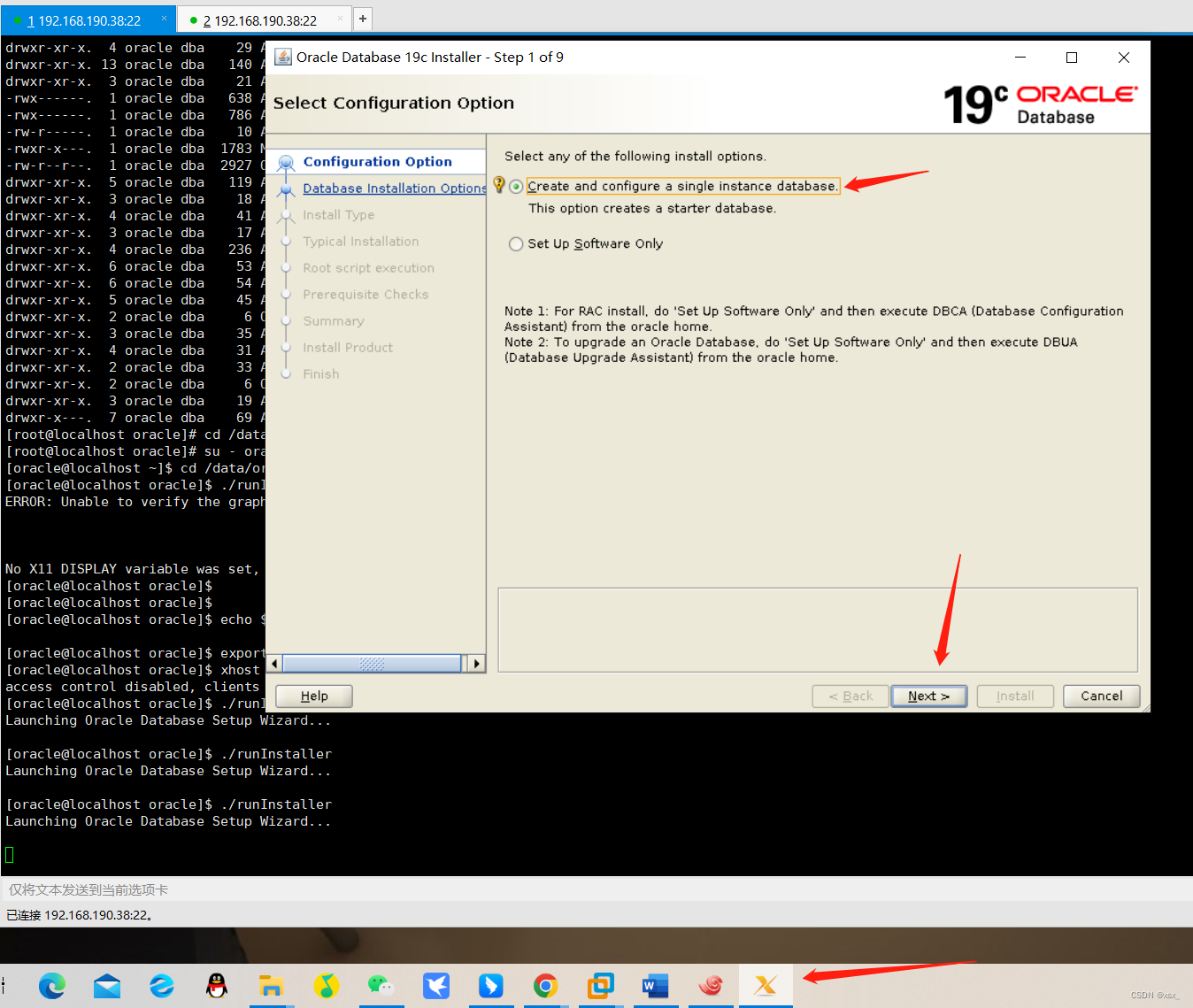The height and width of the screenshot is (1008, 1193).
Task: Open QQ Music icon in taskbar
Action: [327, 985]
